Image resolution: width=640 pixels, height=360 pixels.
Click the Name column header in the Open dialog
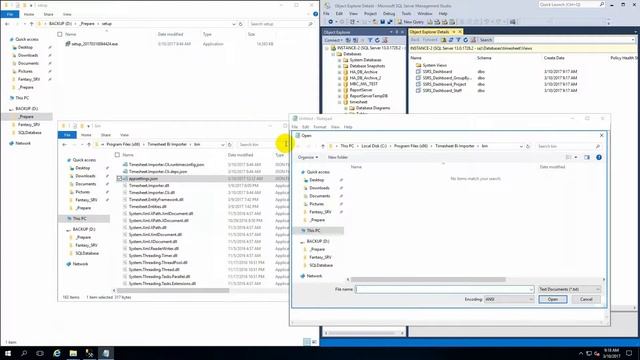click(356, 167)
